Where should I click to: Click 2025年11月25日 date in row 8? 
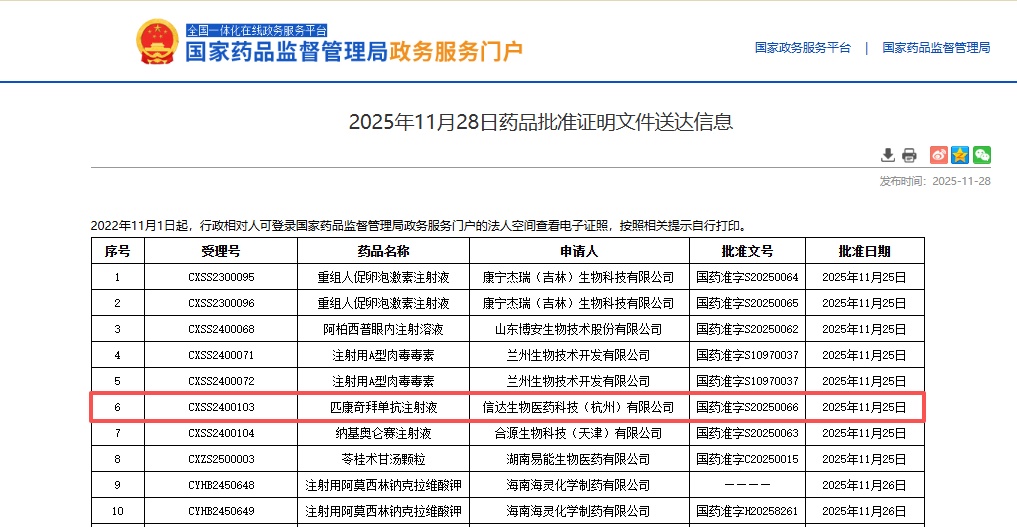pyautogui.click(x=865, y=459)
